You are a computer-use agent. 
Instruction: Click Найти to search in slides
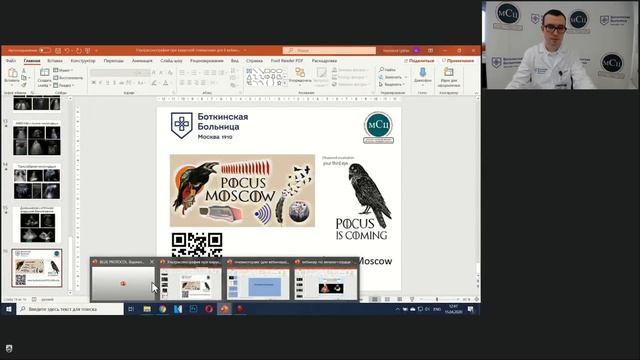coord(388,70)
